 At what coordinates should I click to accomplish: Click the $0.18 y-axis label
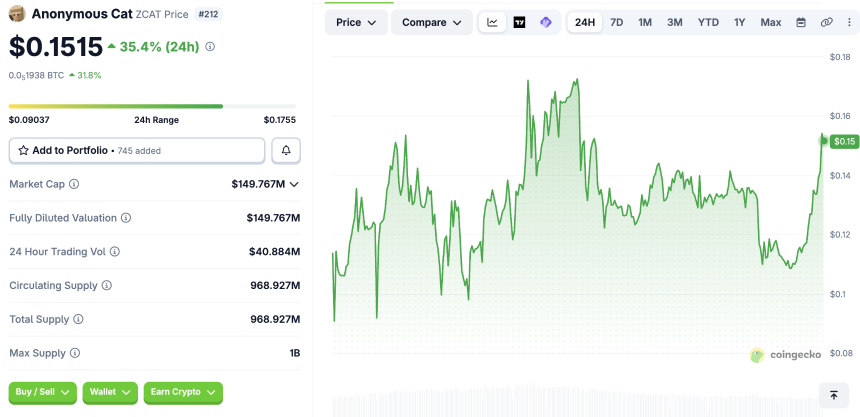point(842,57)
